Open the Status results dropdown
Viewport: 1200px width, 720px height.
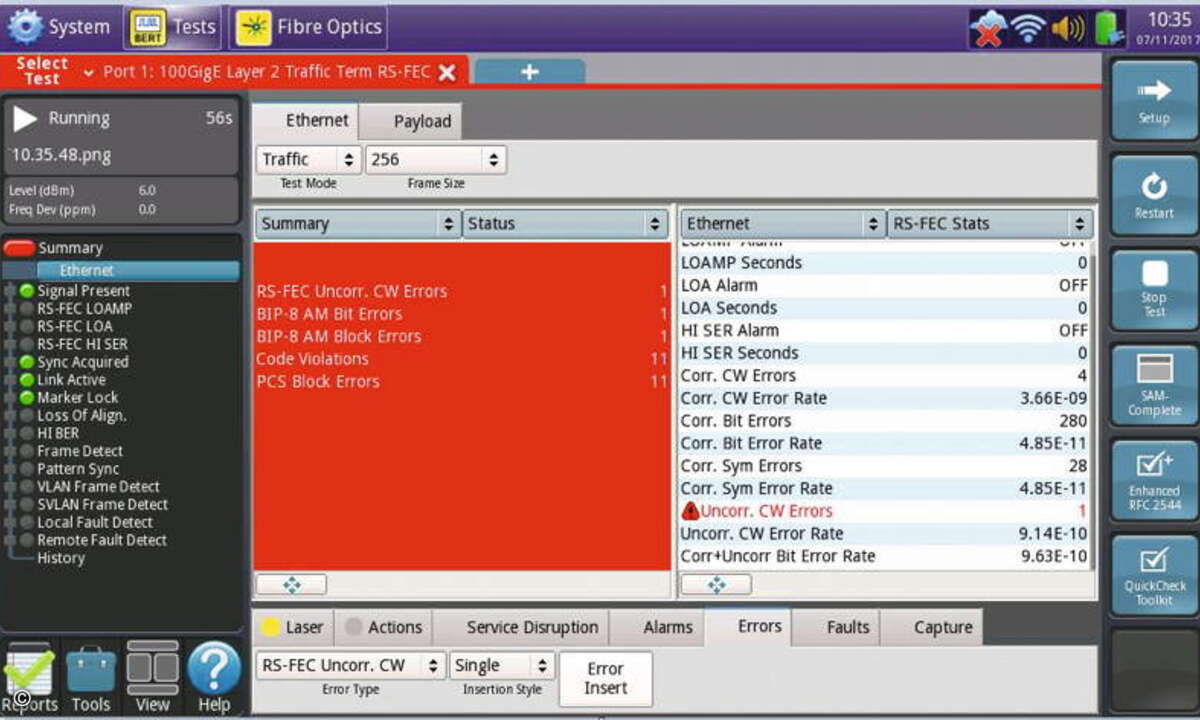tap(565, 224)
